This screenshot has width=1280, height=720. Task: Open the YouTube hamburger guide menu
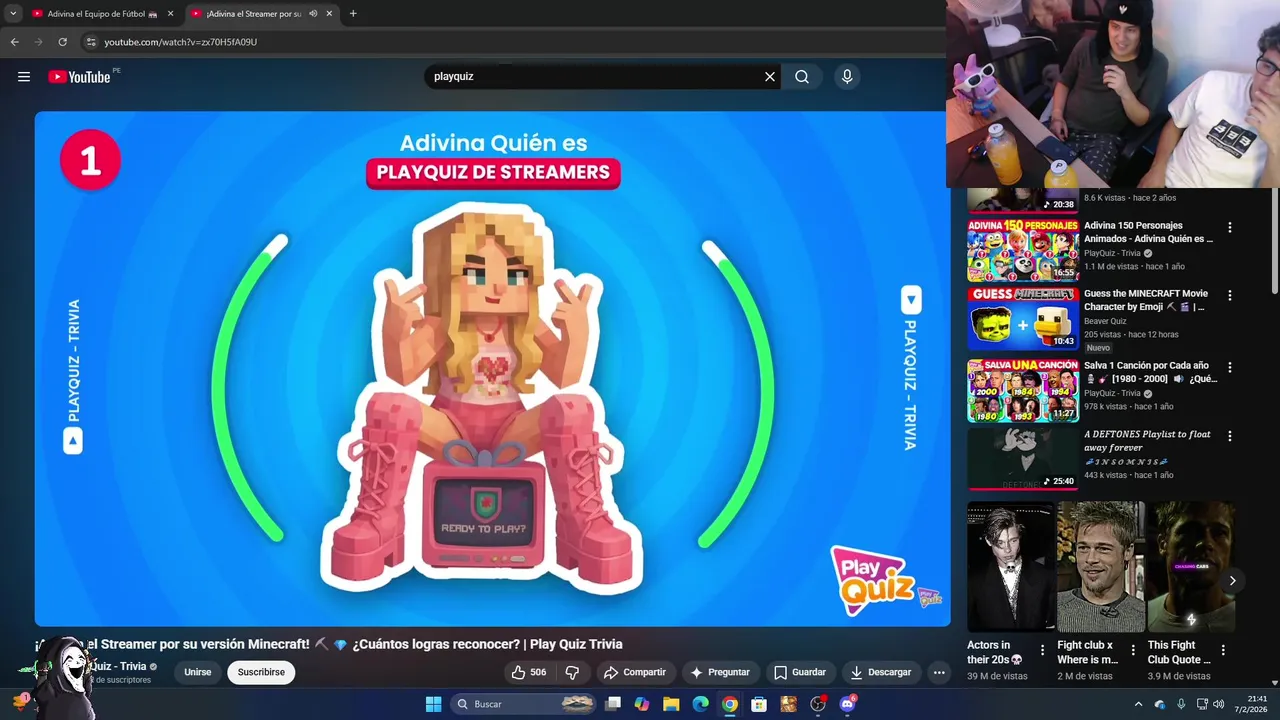pyautogui.click(x=24, y=77)
